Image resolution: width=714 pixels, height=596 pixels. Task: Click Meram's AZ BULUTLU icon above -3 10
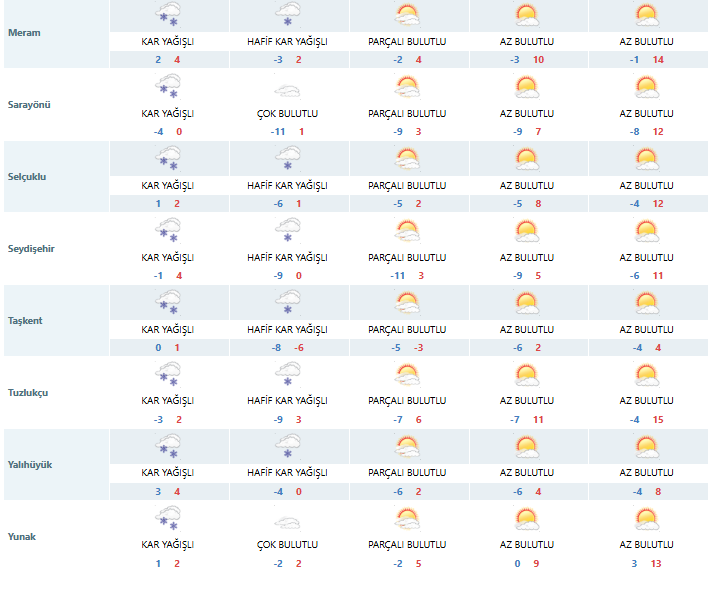527,16
